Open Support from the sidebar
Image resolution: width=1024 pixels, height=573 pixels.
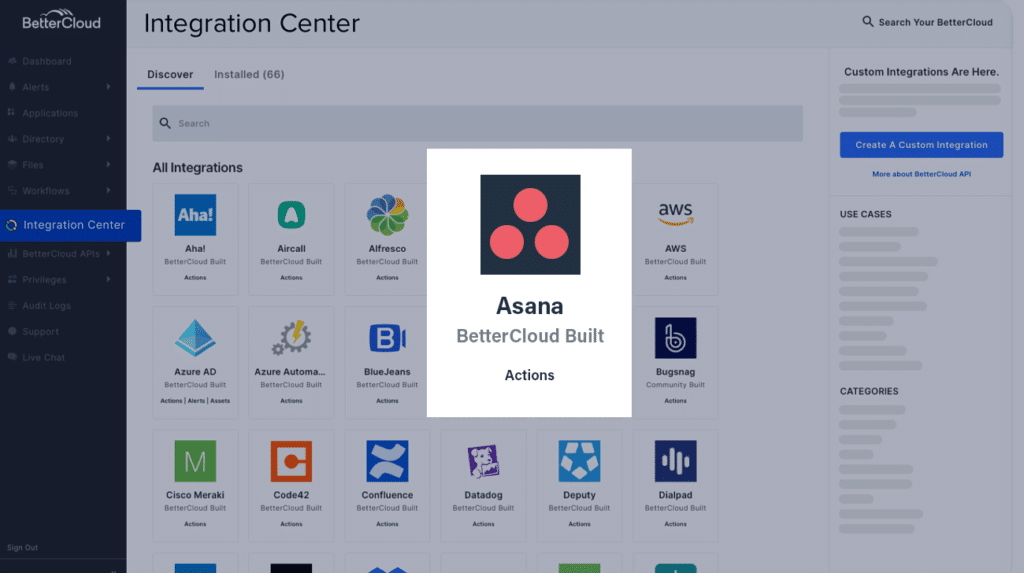click(40, 332)
